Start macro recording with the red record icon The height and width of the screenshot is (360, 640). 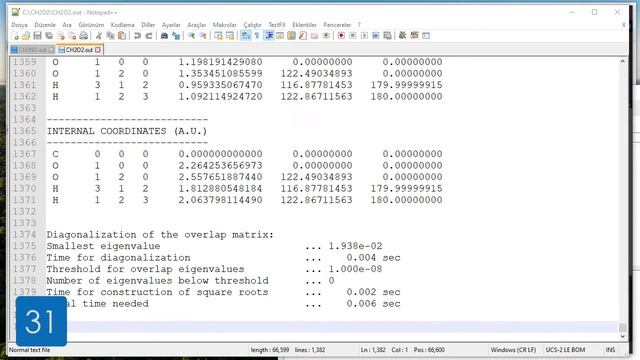(341, 36)
